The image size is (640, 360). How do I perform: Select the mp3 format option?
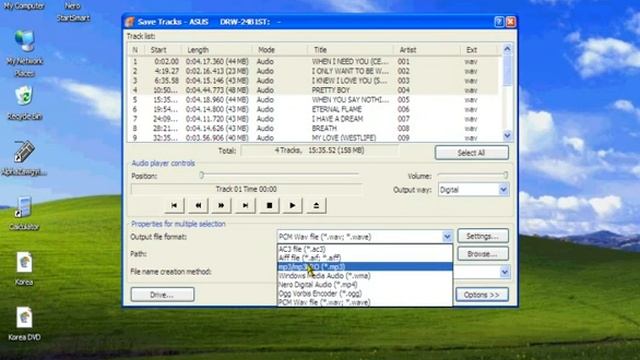[x=364, y=267]
